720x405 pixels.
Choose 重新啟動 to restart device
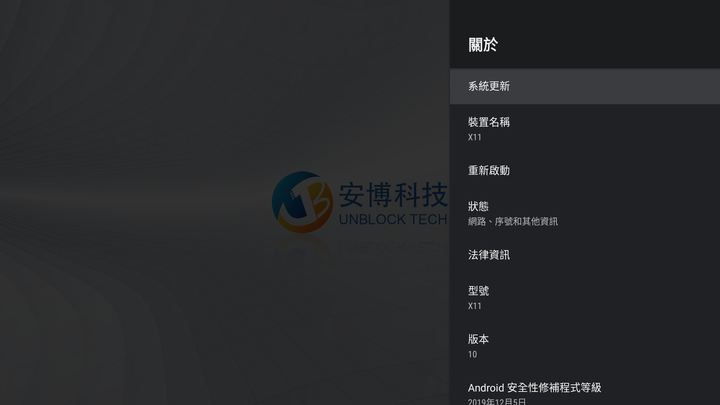click(x=585, y=170)
